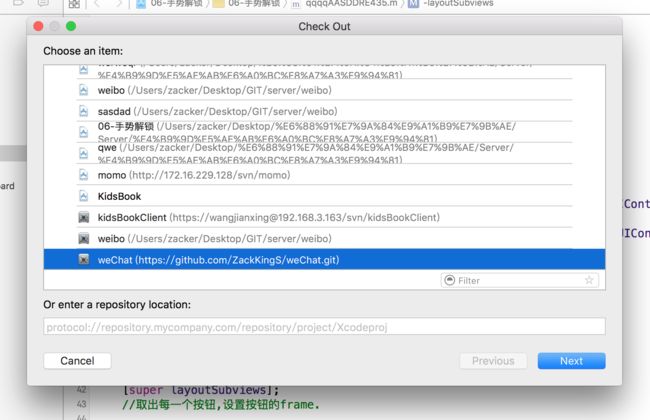
Task: Open the related items grid icon in Xcode jump bar
Action: [74, 4]
